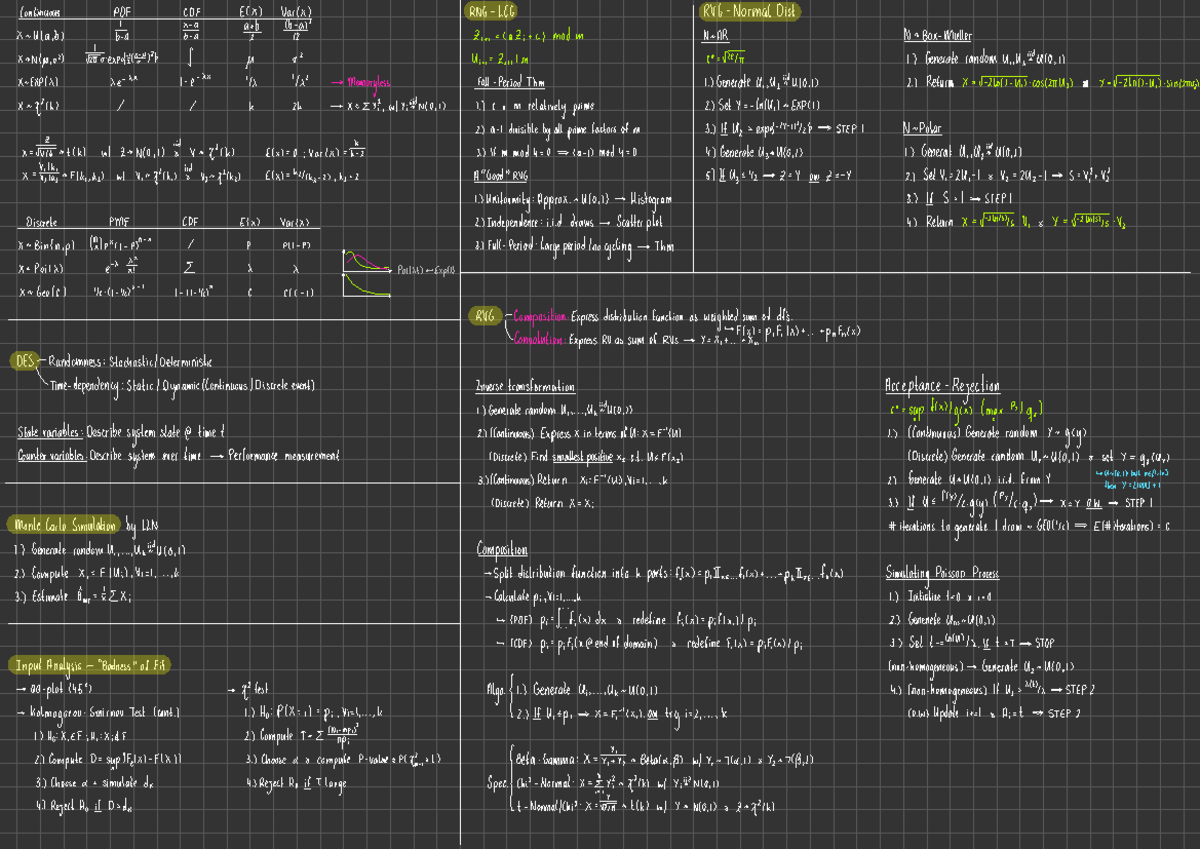Click the "X ~ Geo(c)" row label
The image size is (1200, 849).
pos(40,292)
